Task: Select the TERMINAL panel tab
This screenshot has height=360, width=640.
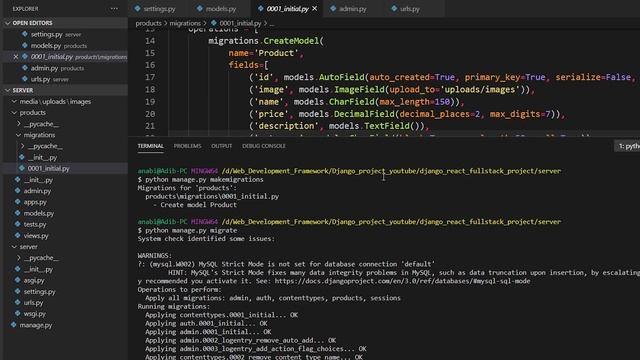Action: pos(151,146)
